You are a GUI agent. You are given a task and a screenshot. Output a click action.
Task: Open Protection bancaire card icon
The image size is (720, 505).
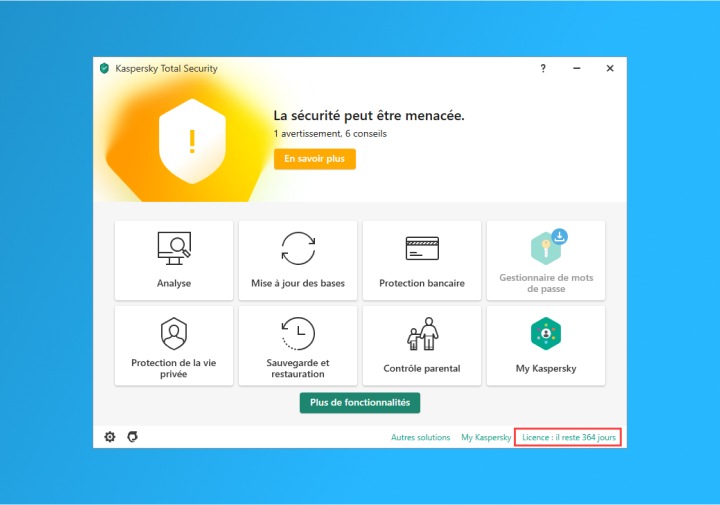422,248
